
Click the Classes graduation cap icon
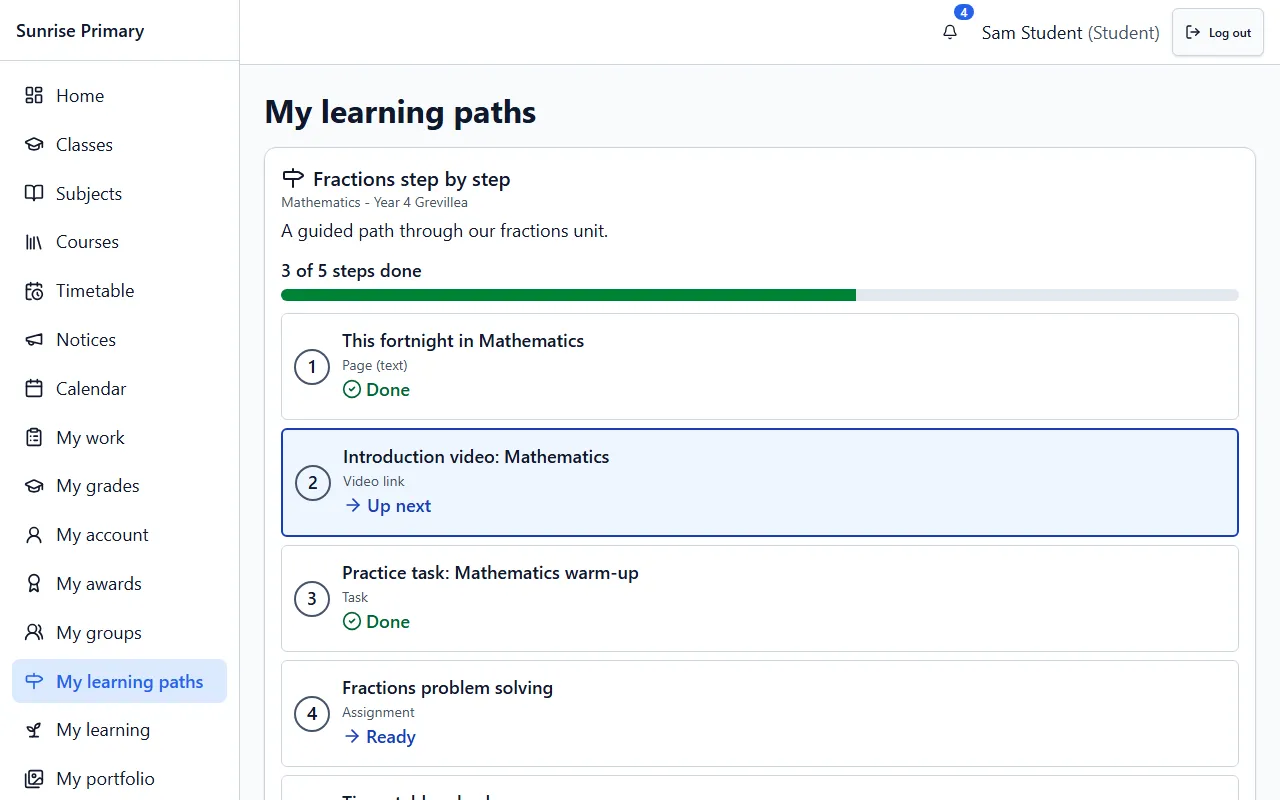(34, 145)
